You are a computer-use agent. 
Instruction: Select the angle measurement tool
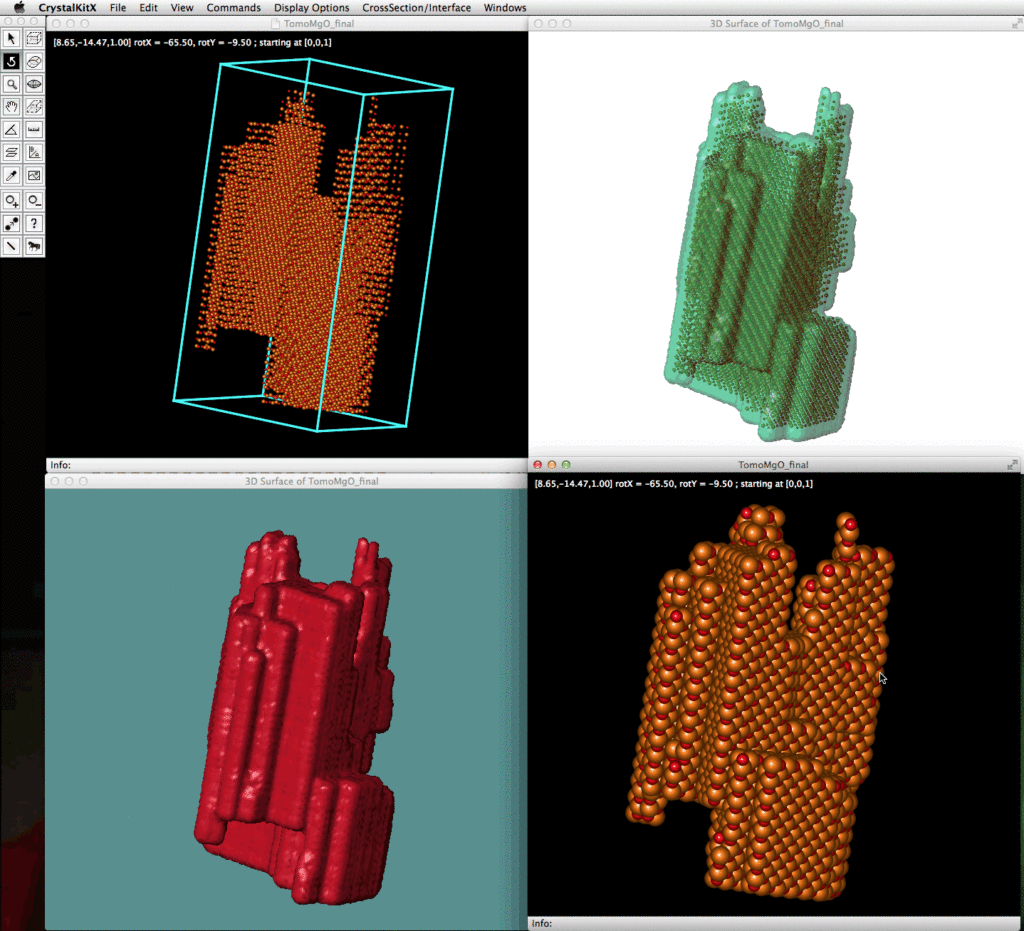point(11,130)
